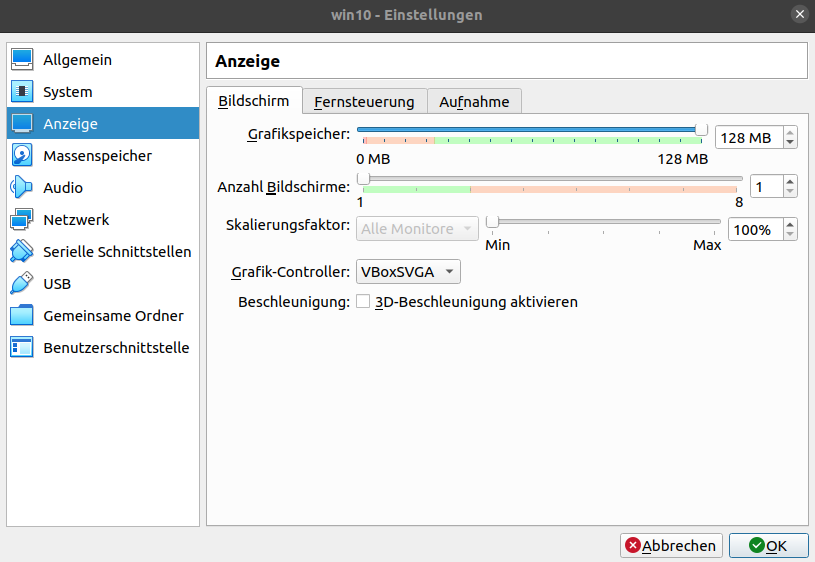The image size is (815, 562).
Task: Increase Anzahl Bildschirme with up arrow
Action: 790,181
